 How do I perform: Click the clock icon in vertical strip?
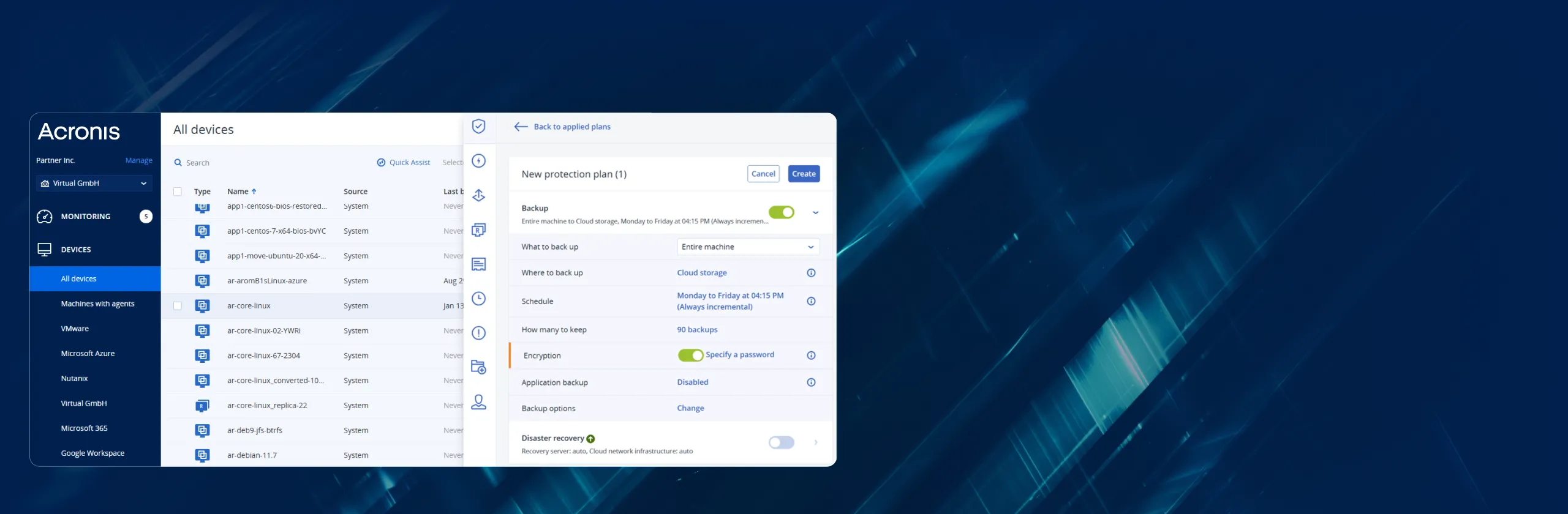coord(478,299)
